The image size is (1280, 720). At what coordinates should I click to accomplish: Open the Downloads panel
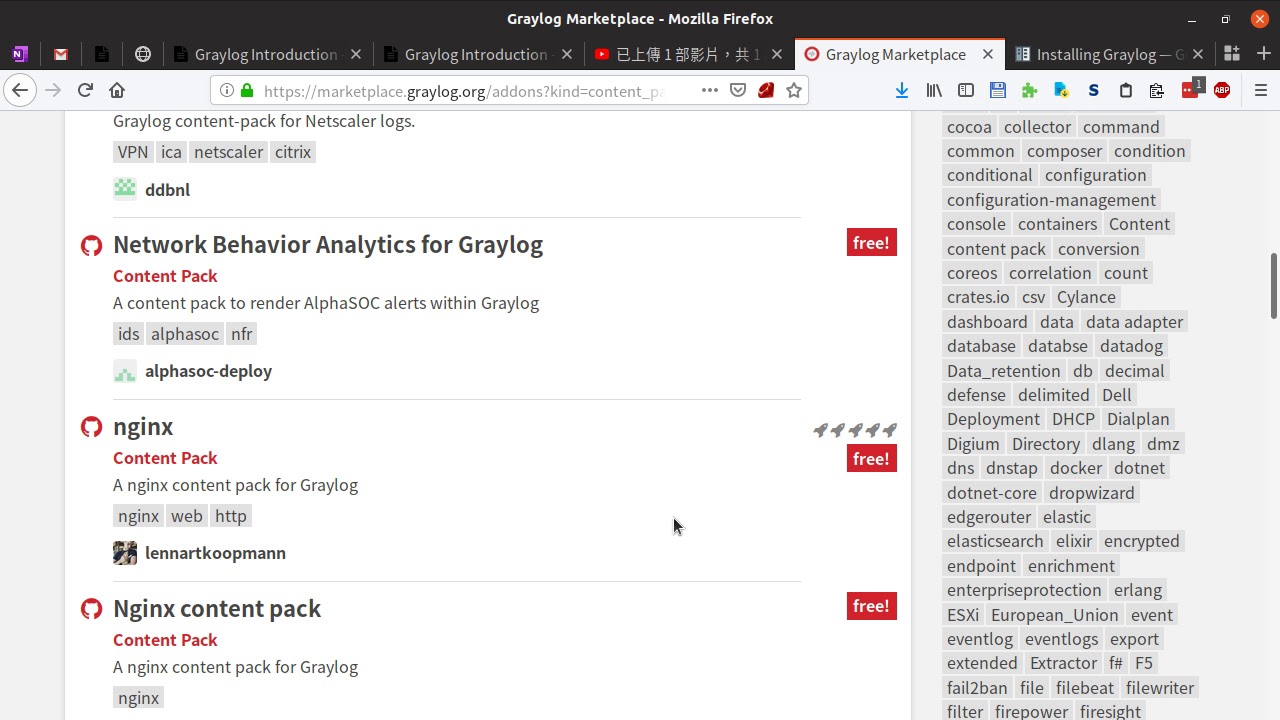(901, 90)
